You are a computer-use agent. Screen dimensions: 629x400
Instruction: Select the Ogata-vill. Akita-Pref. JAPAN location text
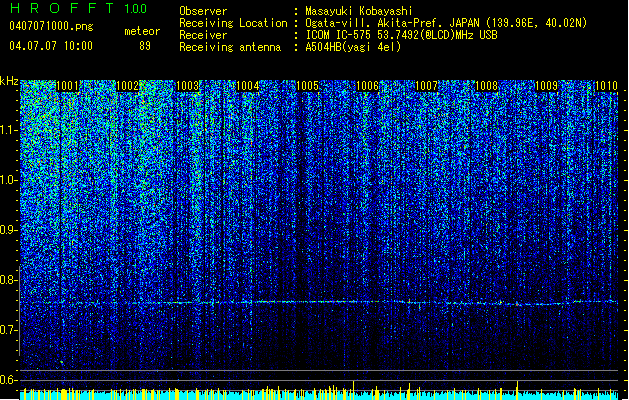tap(446, 23)
